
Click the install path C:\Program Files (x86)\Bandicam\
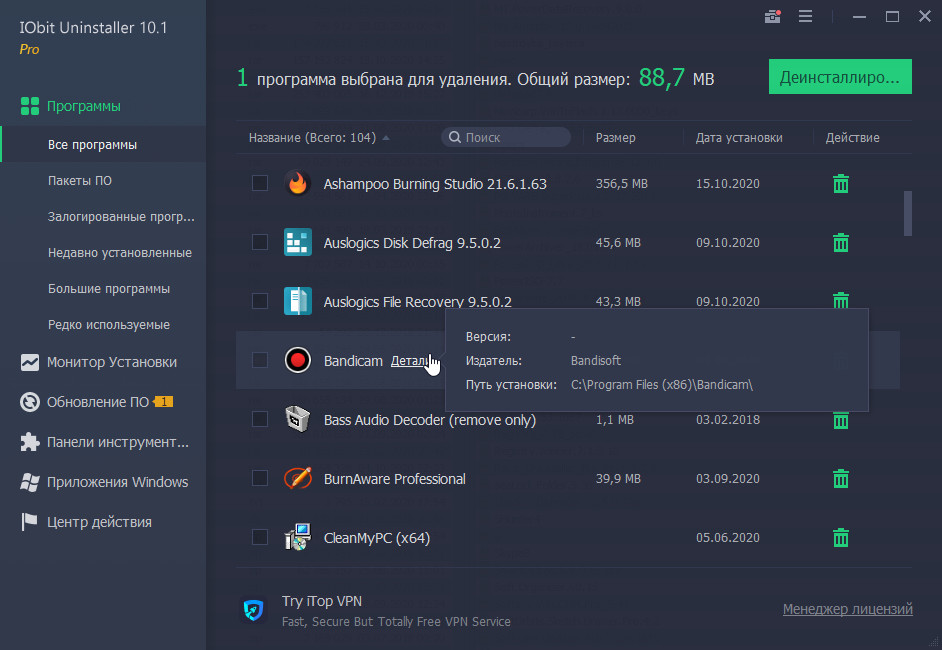point(661,384)
